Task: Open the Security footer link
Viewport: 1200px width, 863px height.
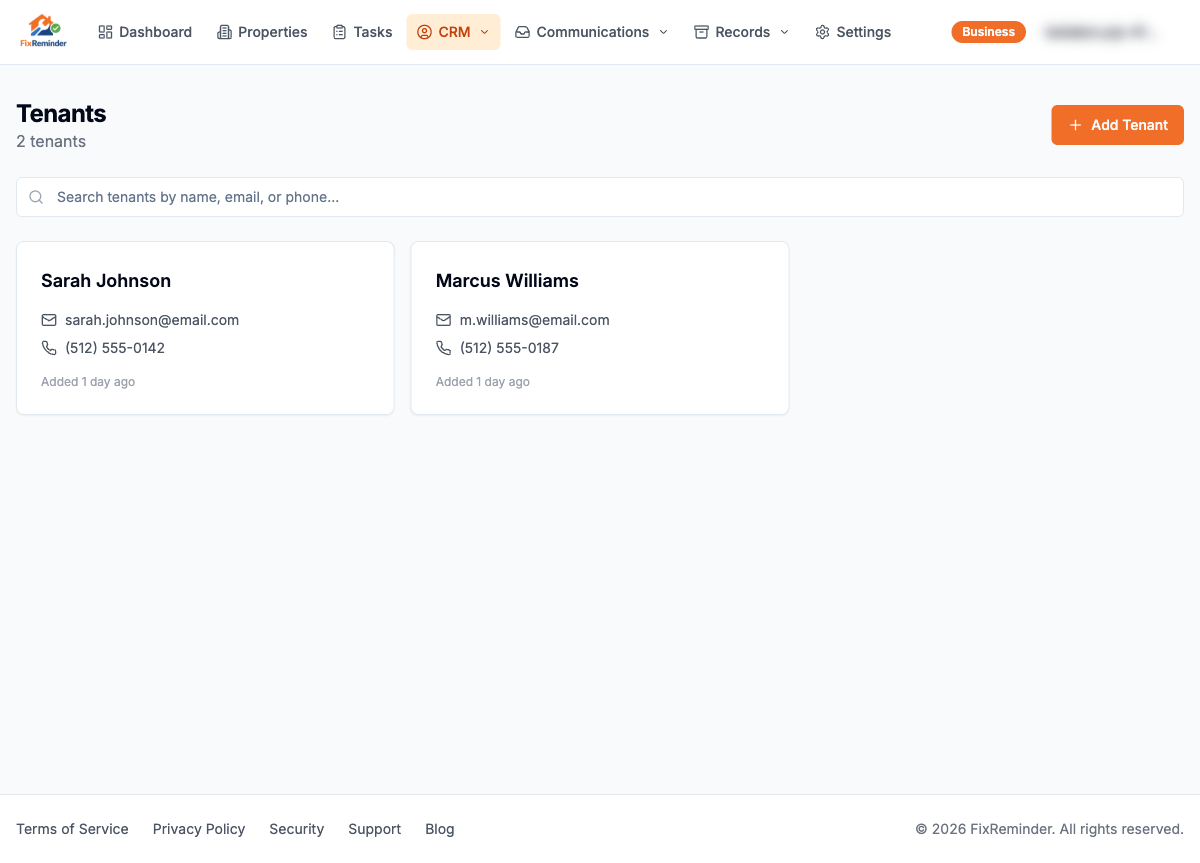Action: [x=296, y=829]
